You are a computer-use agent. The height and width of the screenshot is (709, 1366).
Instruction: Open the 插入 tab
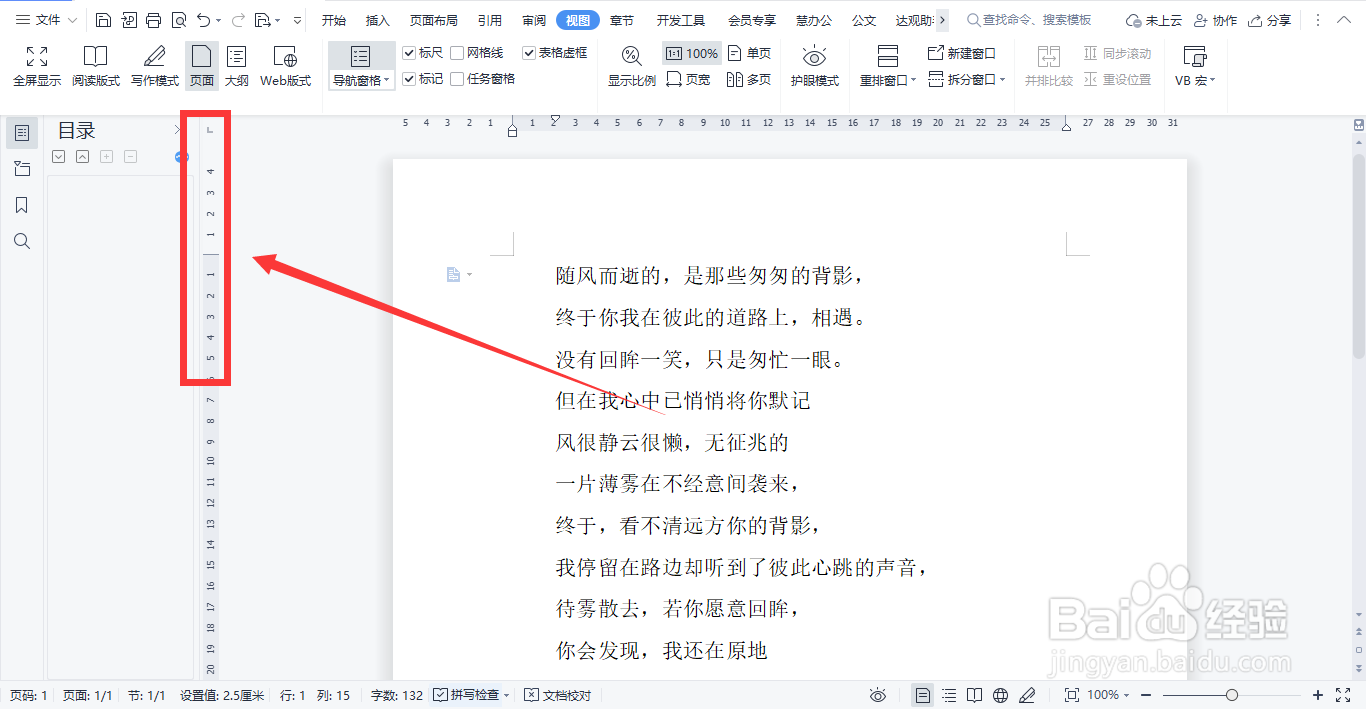point(378,20)
